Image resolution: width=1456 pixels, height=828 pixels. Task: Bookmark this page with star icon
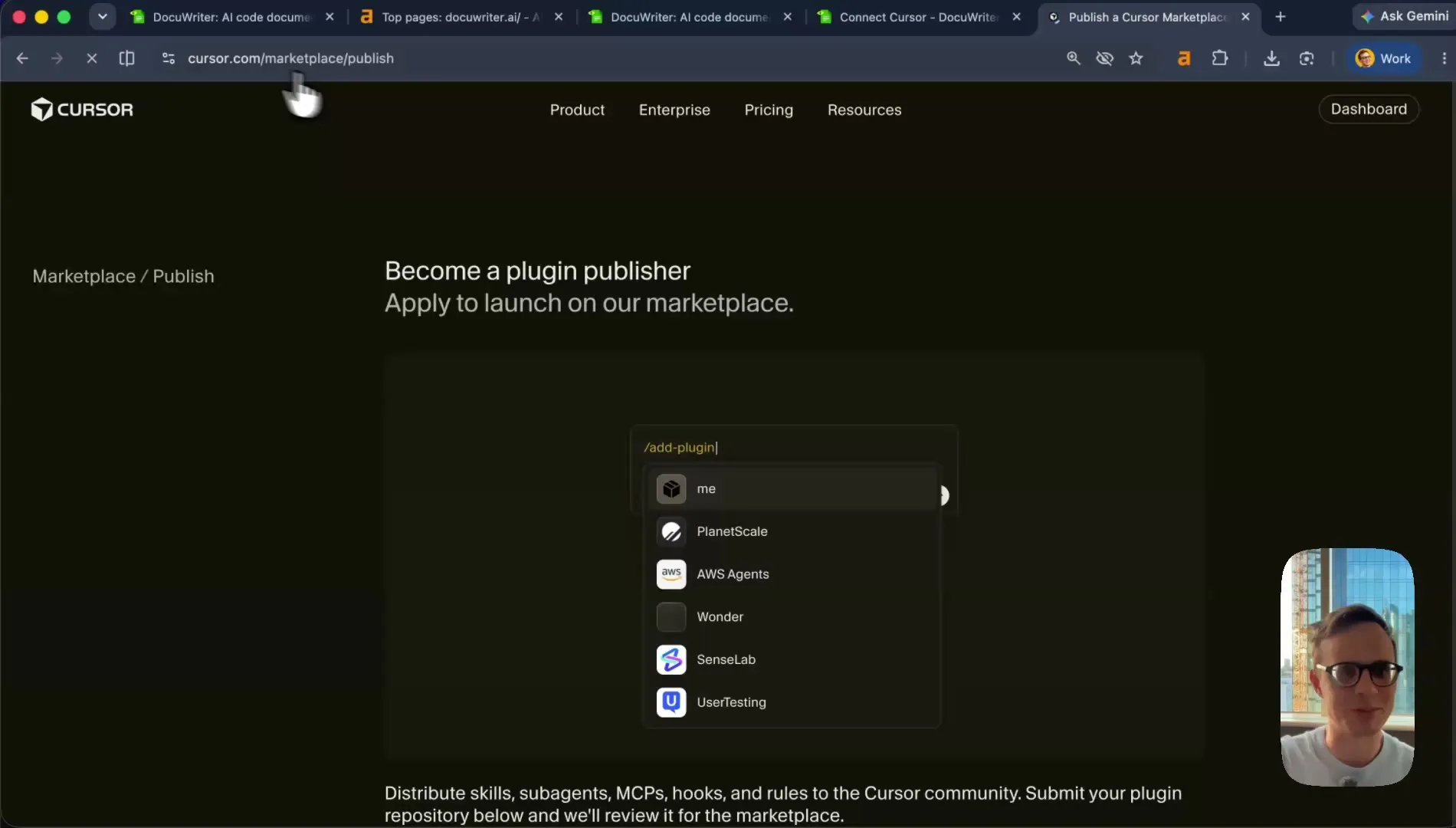click(1136, 58)
